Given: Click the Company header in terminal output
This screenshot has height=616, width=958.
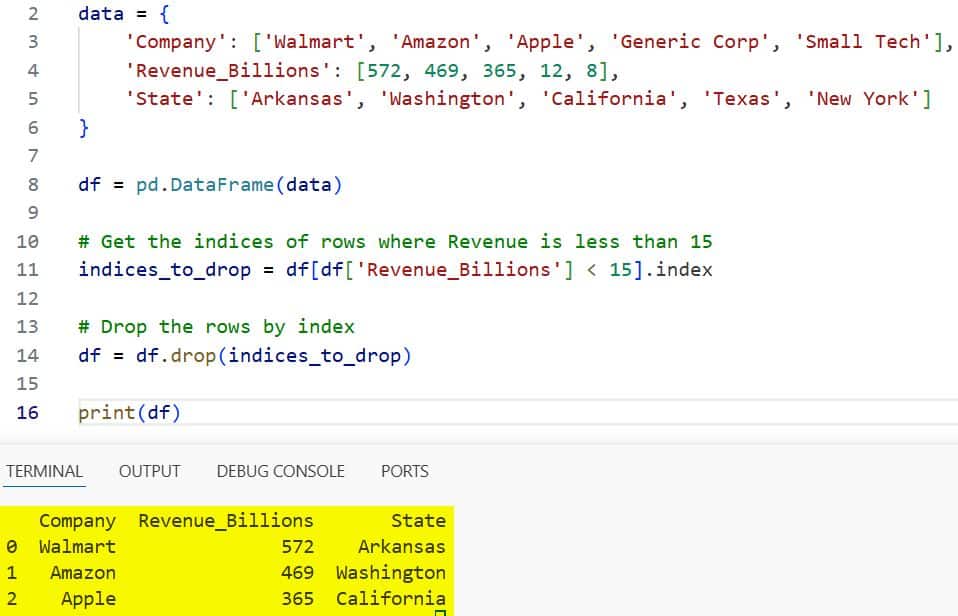Looking at the screenshot, I should [x=77, y=520].
